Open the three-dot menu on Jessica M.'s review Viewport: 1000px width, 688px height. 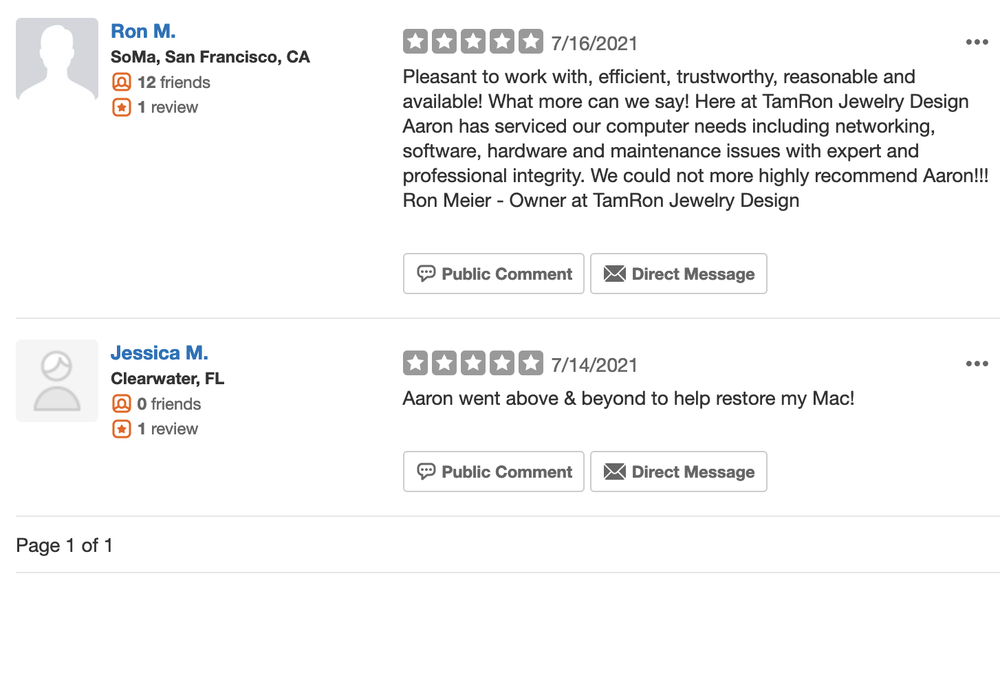[977, 364]
